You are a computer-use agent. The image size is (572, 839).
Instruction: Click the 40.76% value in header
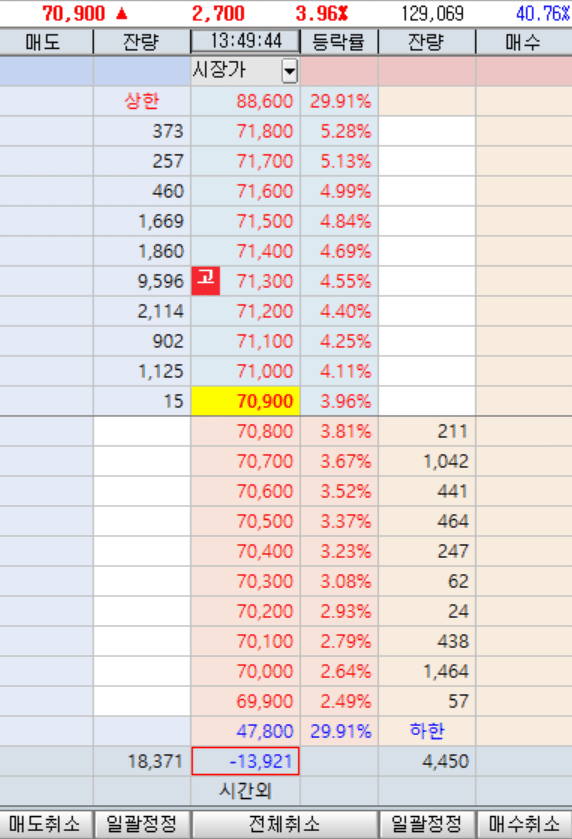[x=543, y=13]
